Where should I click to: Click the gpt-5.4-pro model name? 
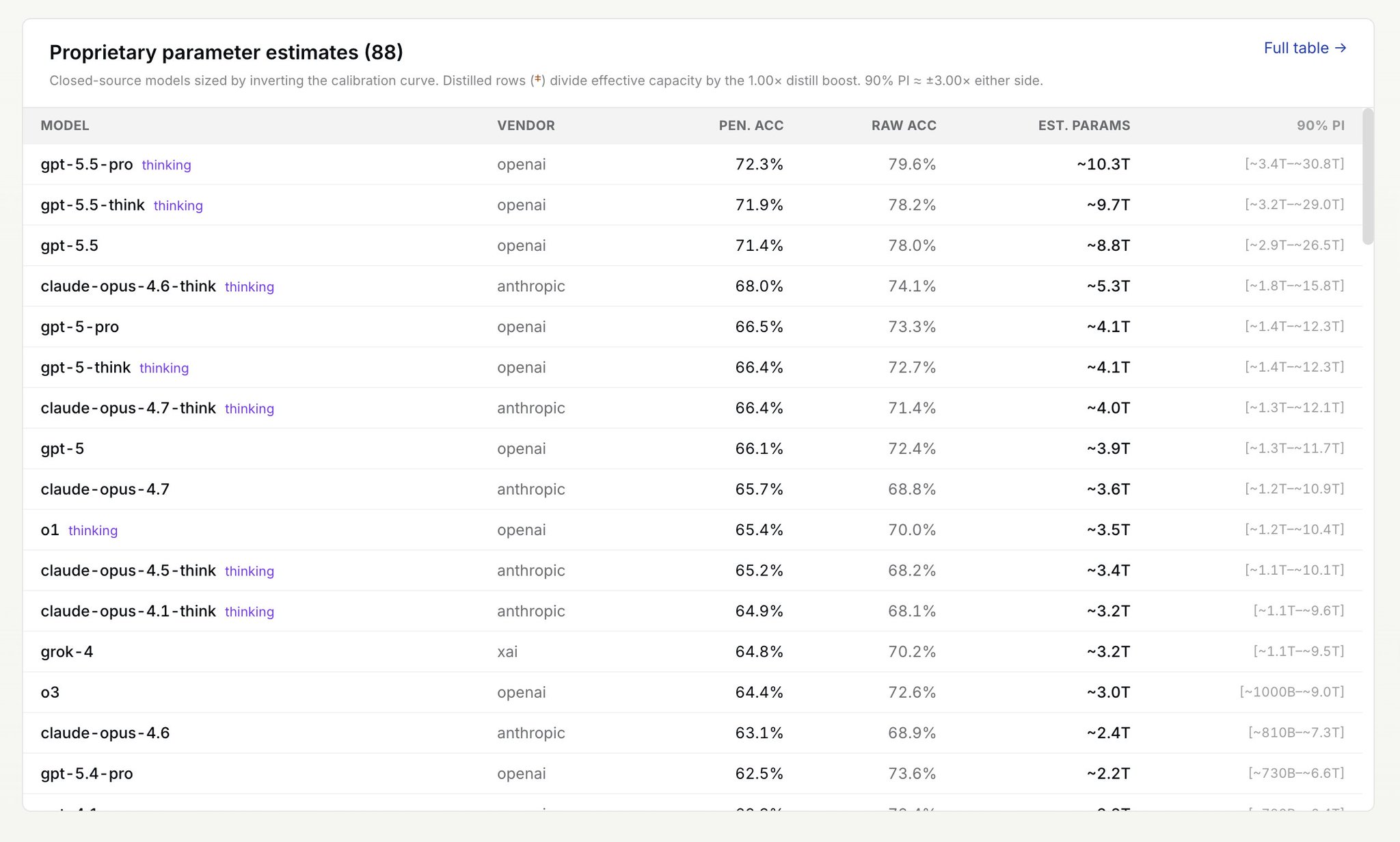(87, 774)
